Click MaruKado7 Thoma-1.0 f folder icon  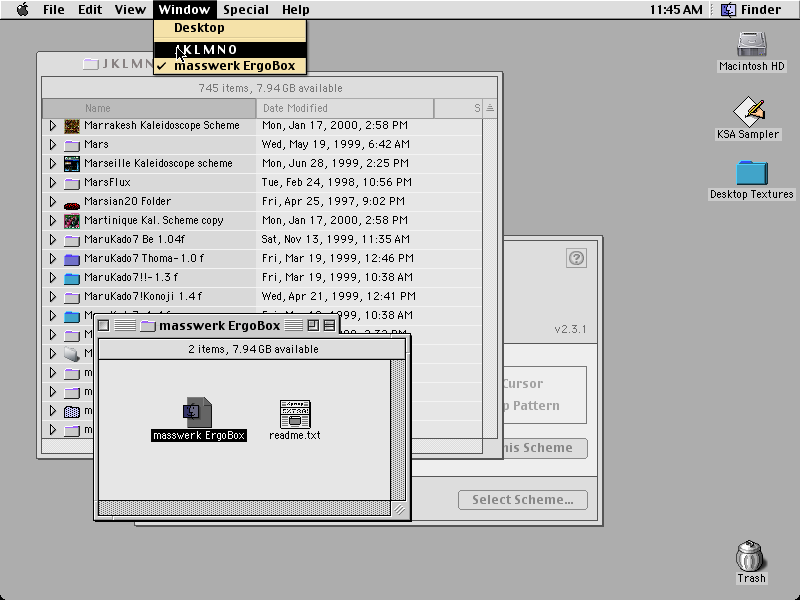tap(72, 259)
